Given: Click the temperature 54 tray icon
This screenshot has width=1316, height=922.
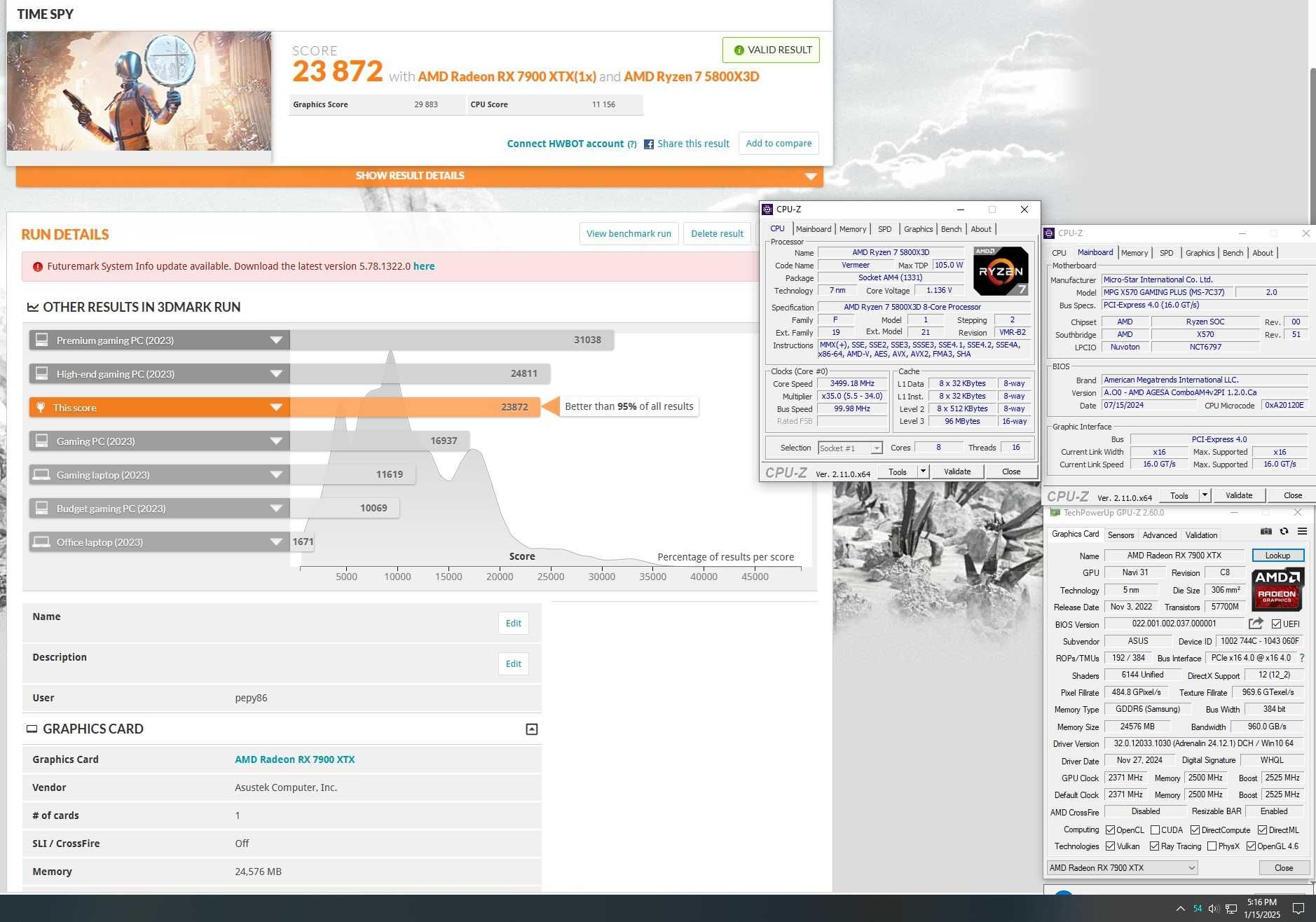Looking at the screenshot, I should coord(1198,909).
